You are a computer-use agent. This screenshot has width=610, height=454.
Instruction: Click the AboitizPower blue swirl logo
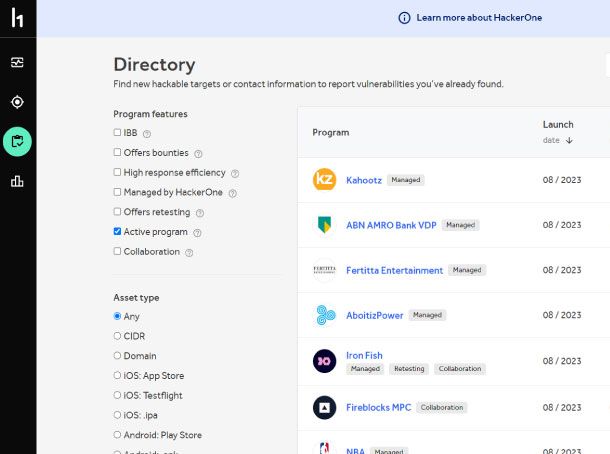[326, 315]
